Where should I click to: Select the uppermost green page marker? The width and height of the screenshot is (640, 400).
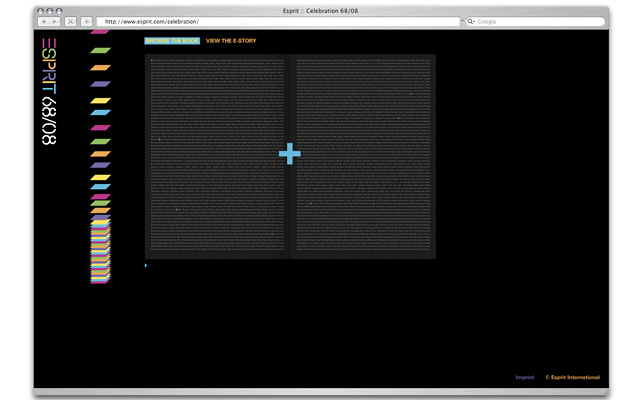tap(100, 51)
